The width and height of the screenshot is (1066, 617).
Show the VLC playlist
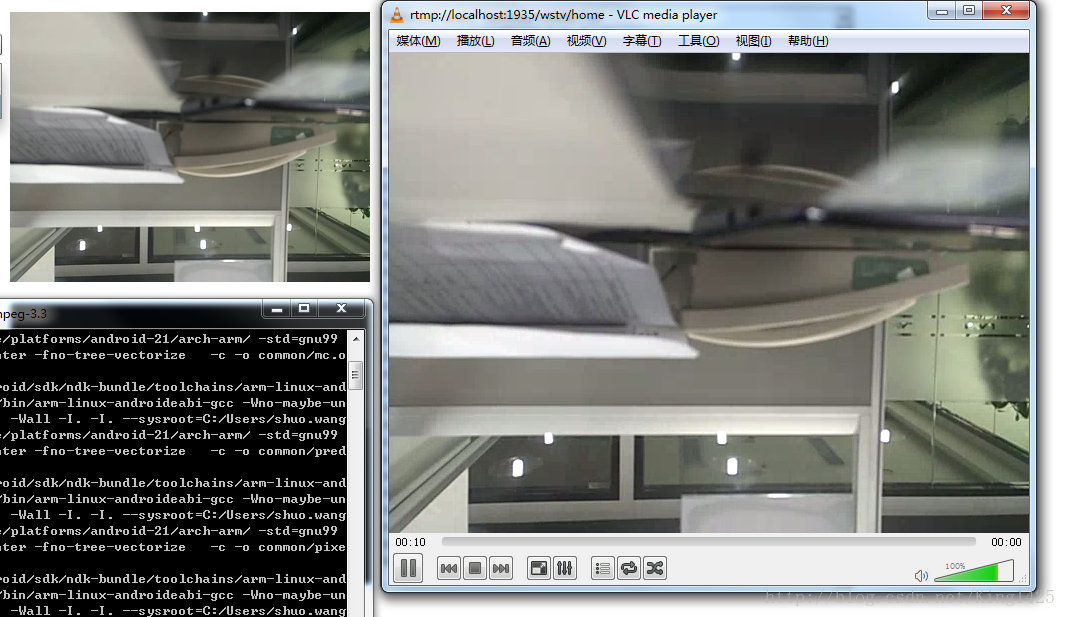coord(603,569)
